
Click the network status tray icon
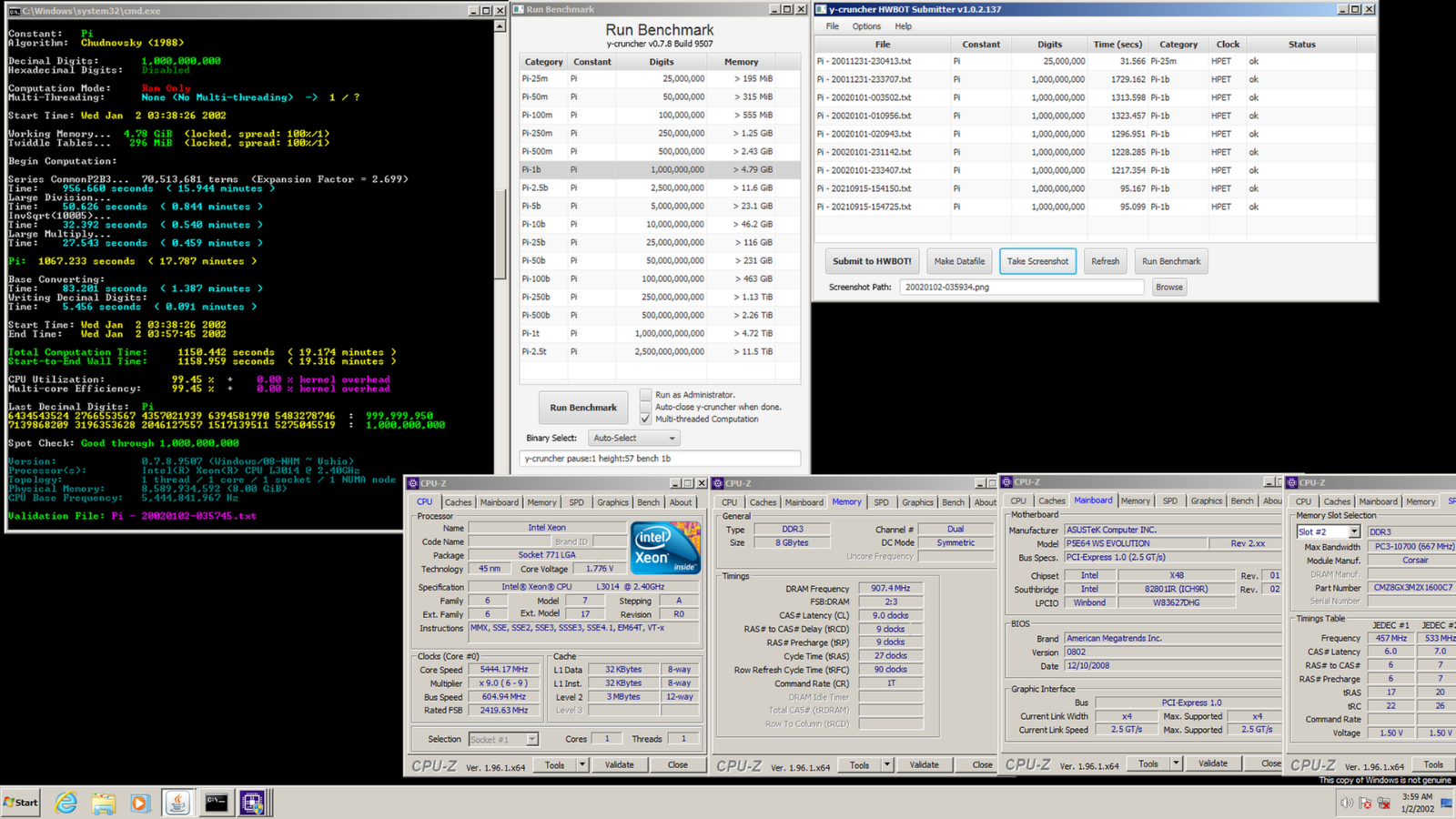(x=1383, y=803)
